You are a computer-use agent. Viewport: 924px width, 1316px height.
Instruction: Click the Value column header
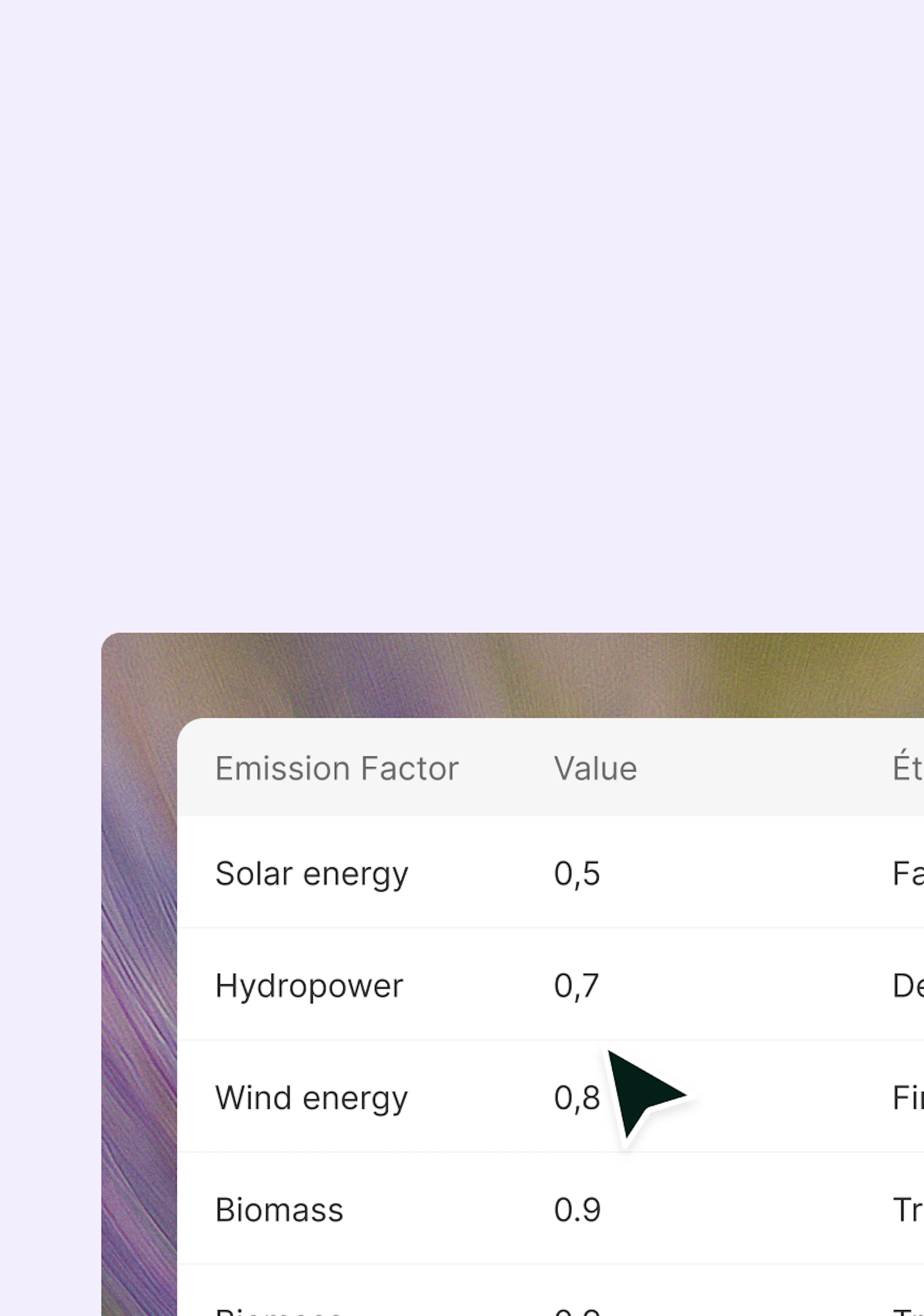[595, 769]
